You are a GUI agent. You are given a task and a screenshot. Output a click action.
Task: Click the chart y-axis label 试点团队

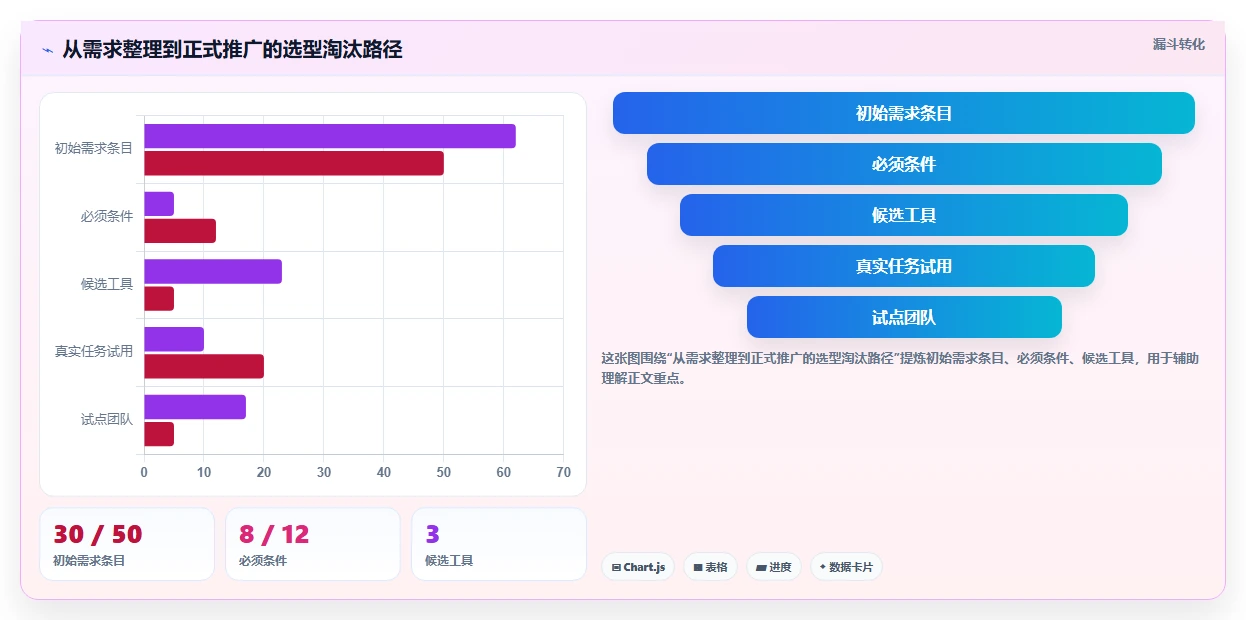[x=107, y=420]
